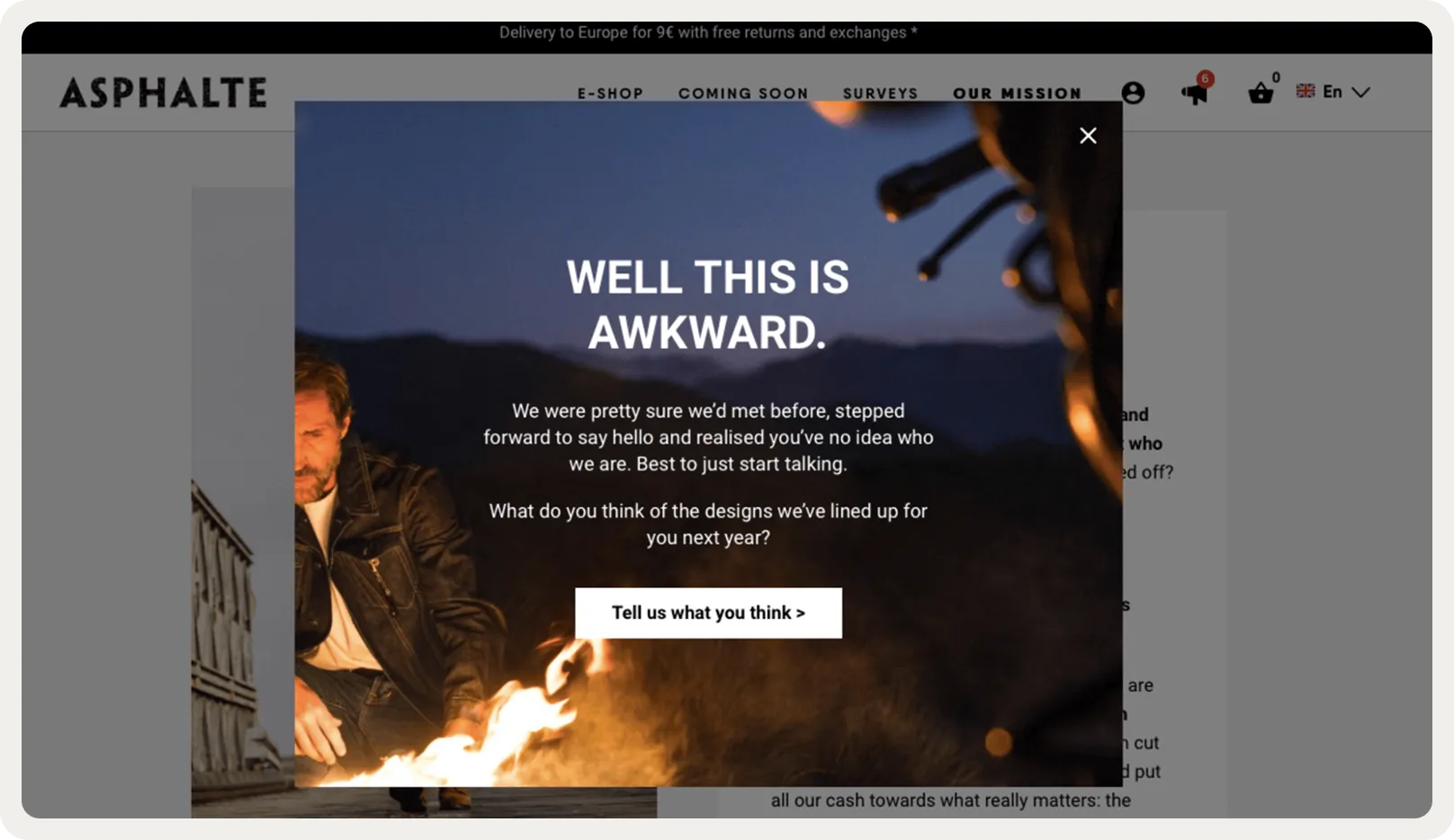Select OUR MISSION menu item
Viewport: 1454px width, 840px height.
1017,94
